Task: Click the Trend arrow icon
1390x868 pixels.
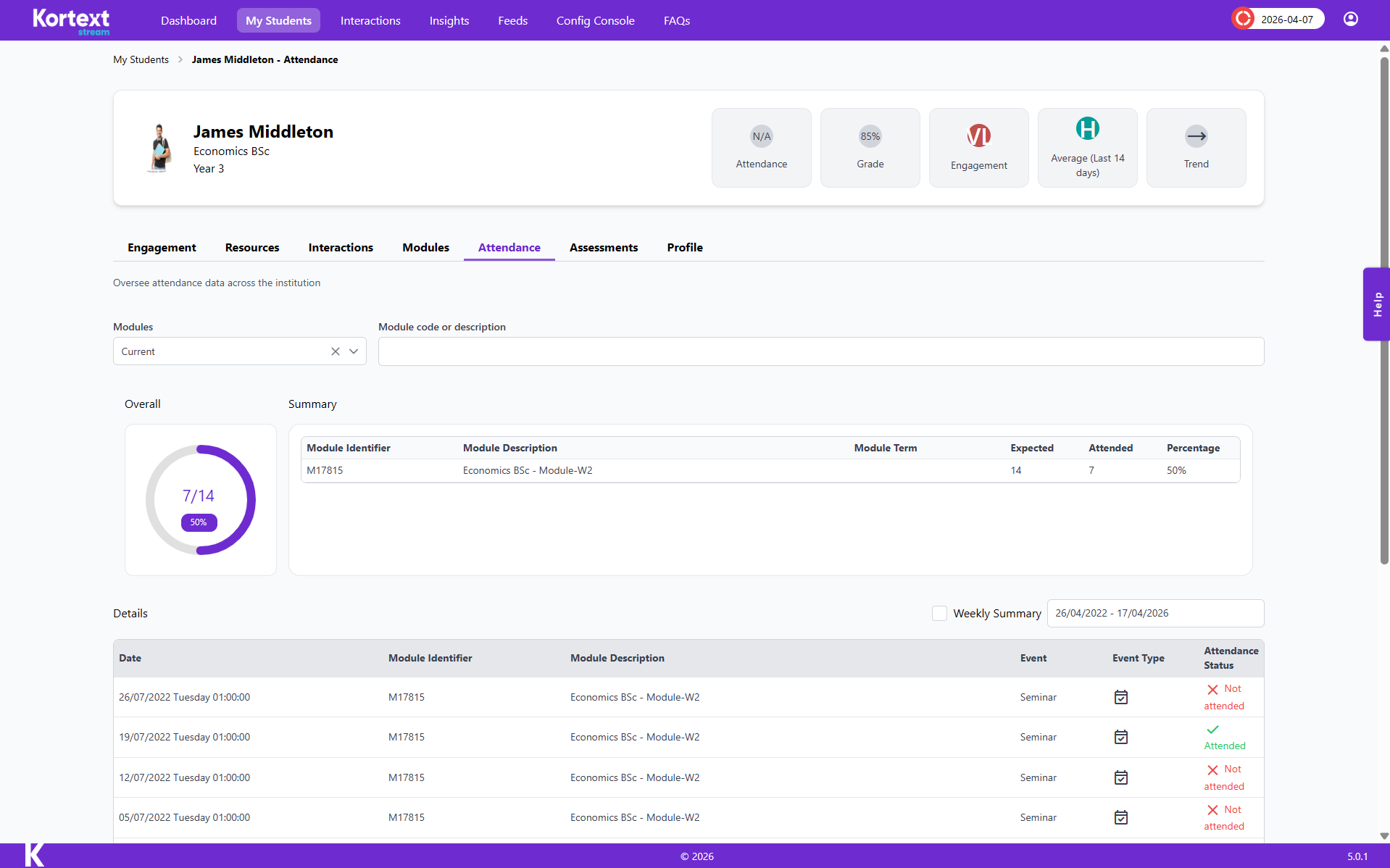Action: [1196, 136]
